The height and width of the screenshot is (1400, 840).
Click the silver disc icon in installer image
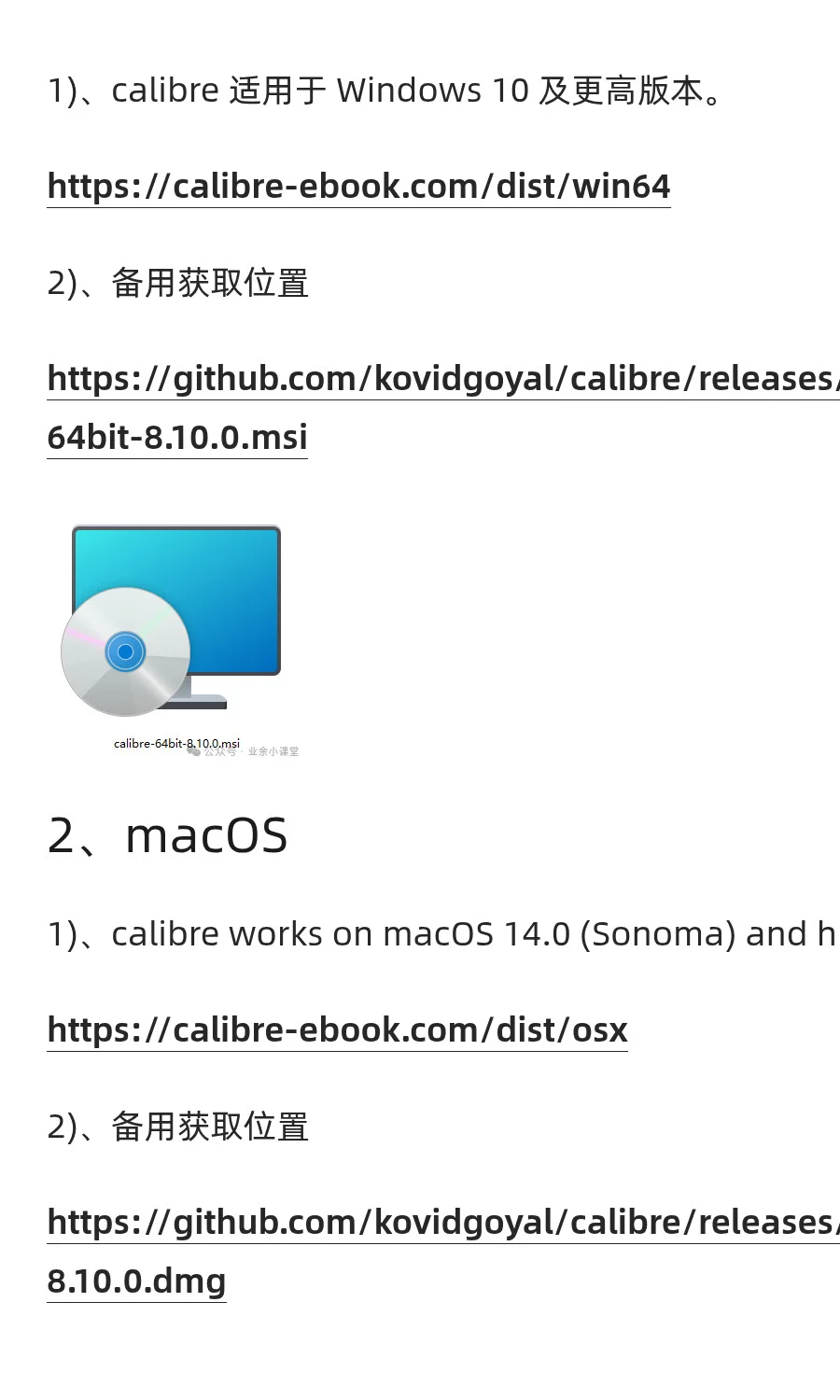pos(126,651)
